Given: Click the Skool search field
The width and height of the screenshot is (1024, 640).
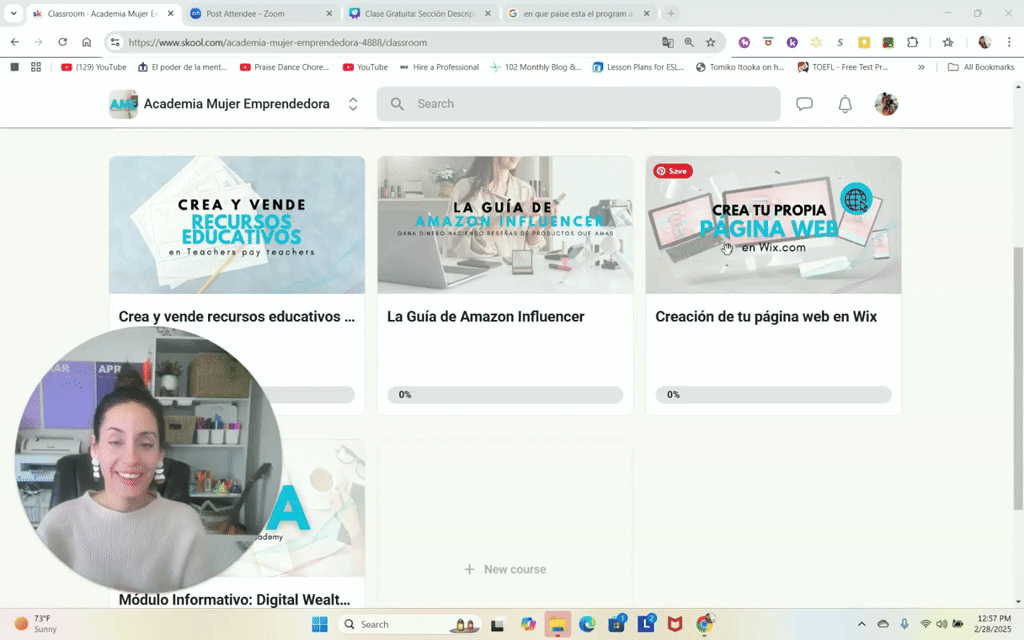Looking at the screenshot, I should [x=578, y=104].
